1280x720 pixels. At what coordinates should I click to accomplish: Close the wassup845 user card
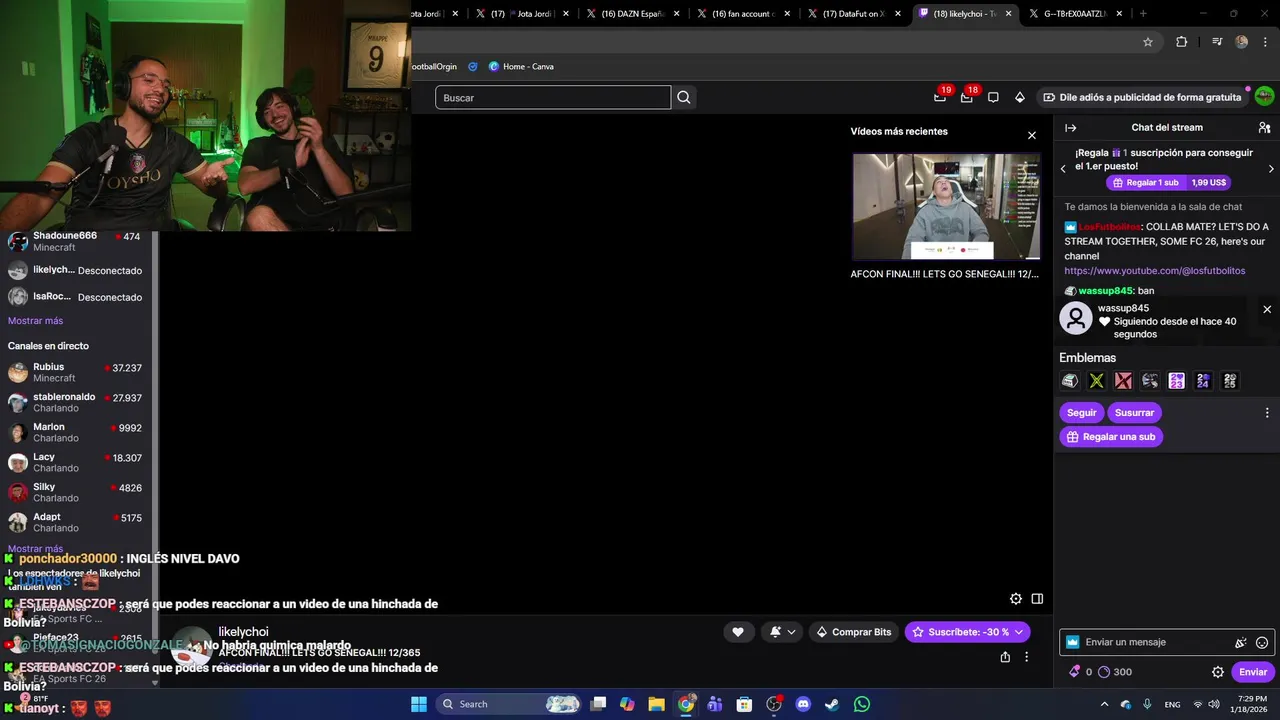coord(1267,309)
